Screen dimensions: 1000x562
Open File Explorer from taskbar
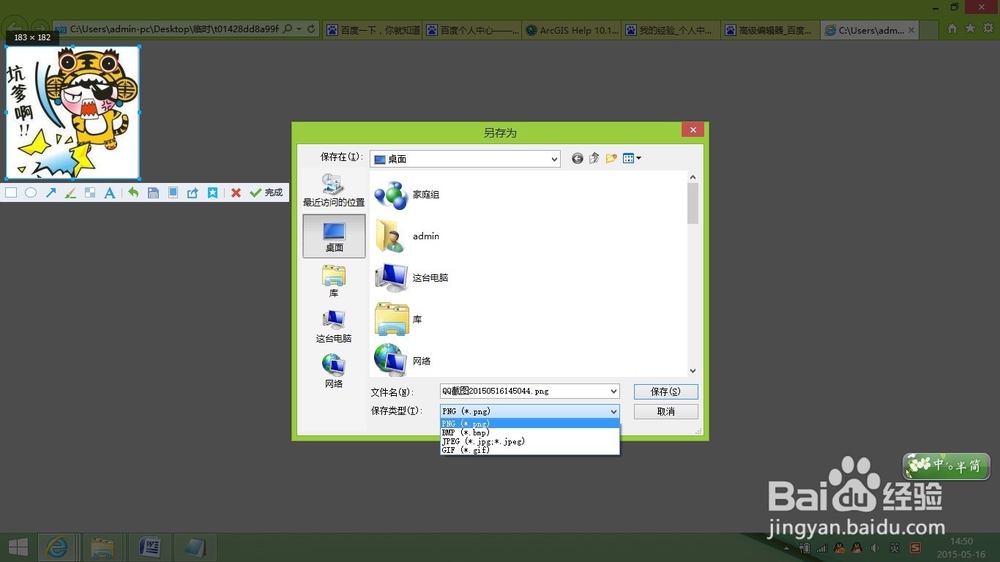pos(102,547)
